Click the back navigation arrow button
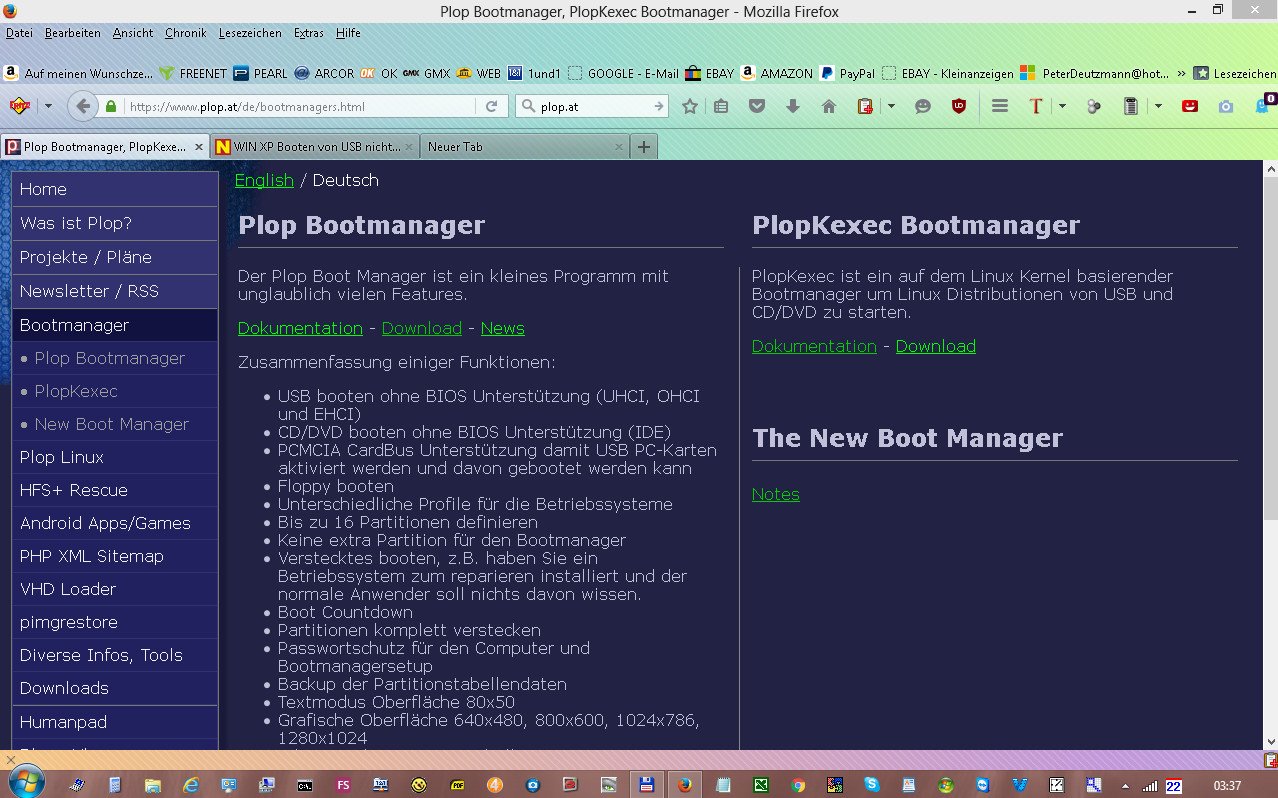The image size is (1278, 798). coord(83,106)
